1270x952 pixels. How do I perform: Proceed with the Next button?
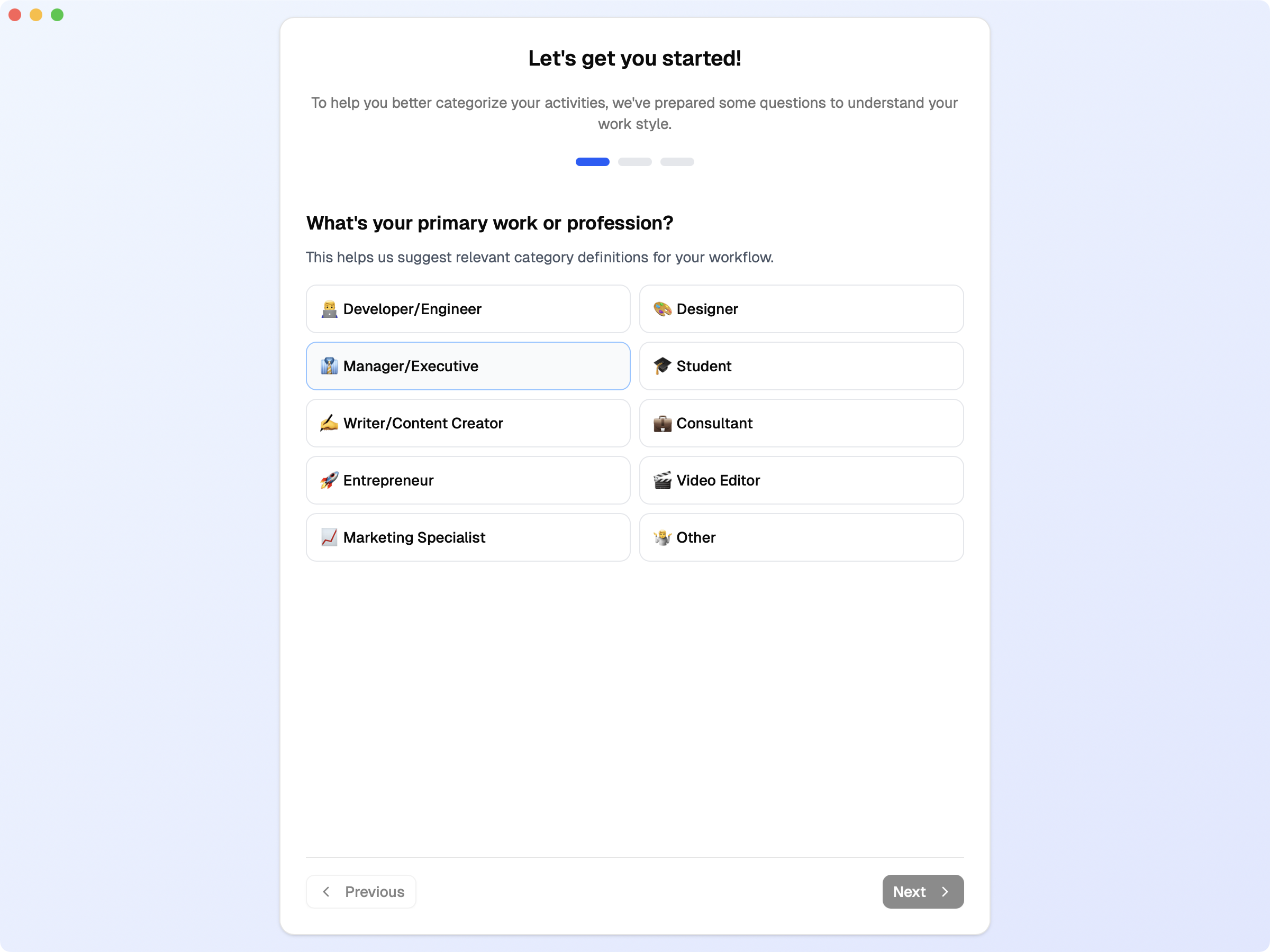tap(922, 891)
